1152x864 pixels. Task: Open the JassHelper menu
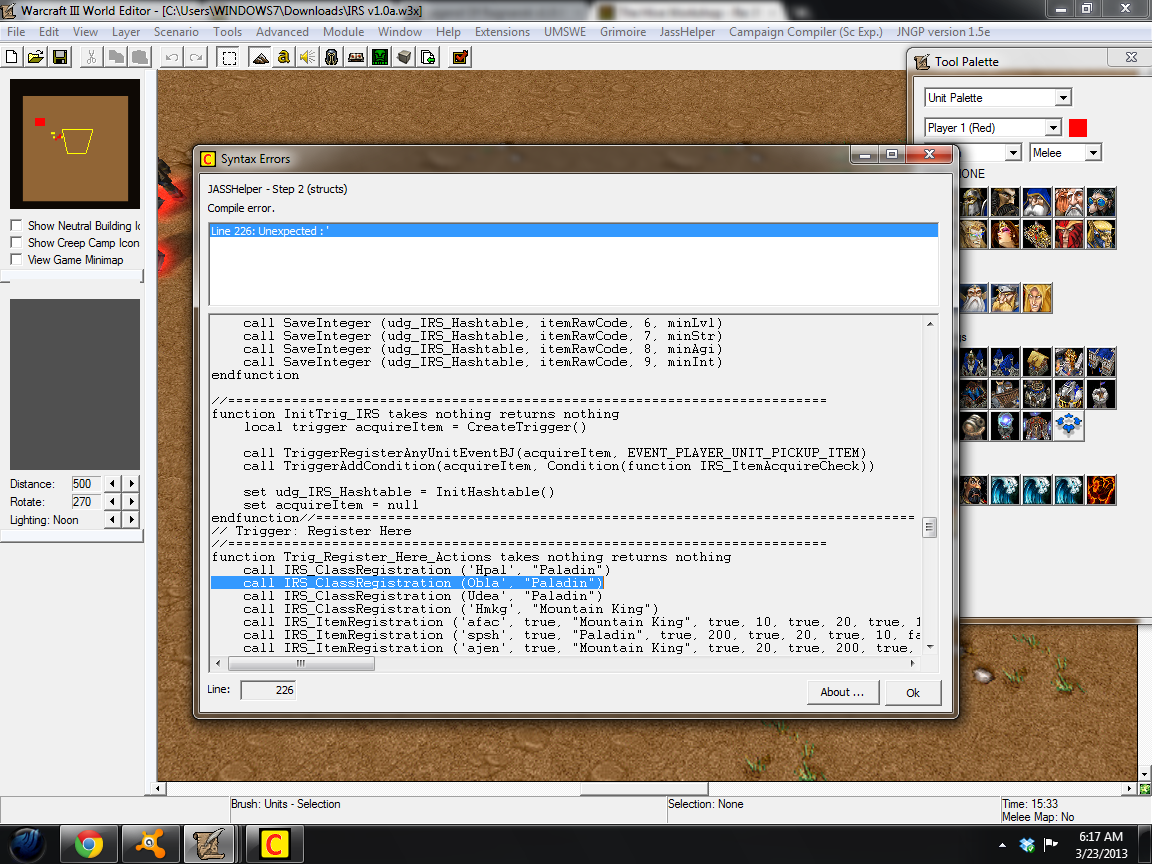tap(687, 32)
